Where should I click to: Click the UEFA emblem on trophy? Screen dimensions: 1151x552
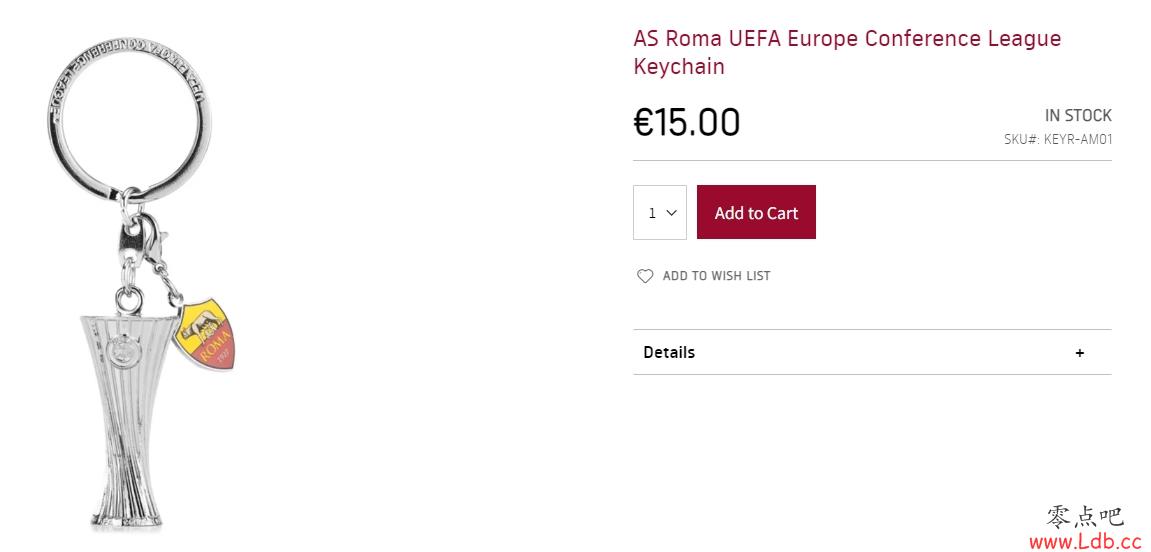119,352
